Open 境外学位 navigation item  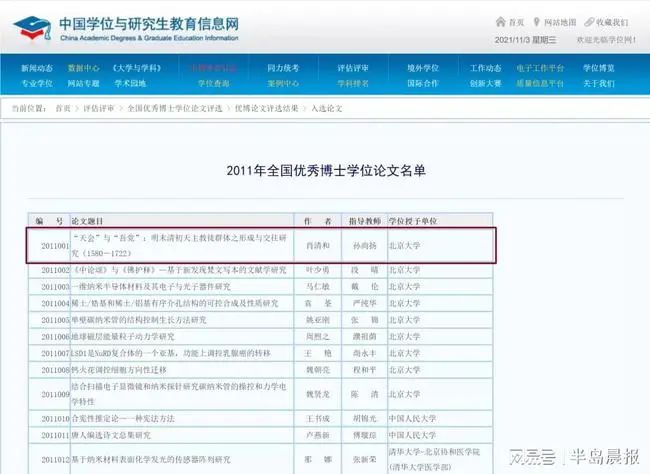pyautogui.click(x=423, y=68)
